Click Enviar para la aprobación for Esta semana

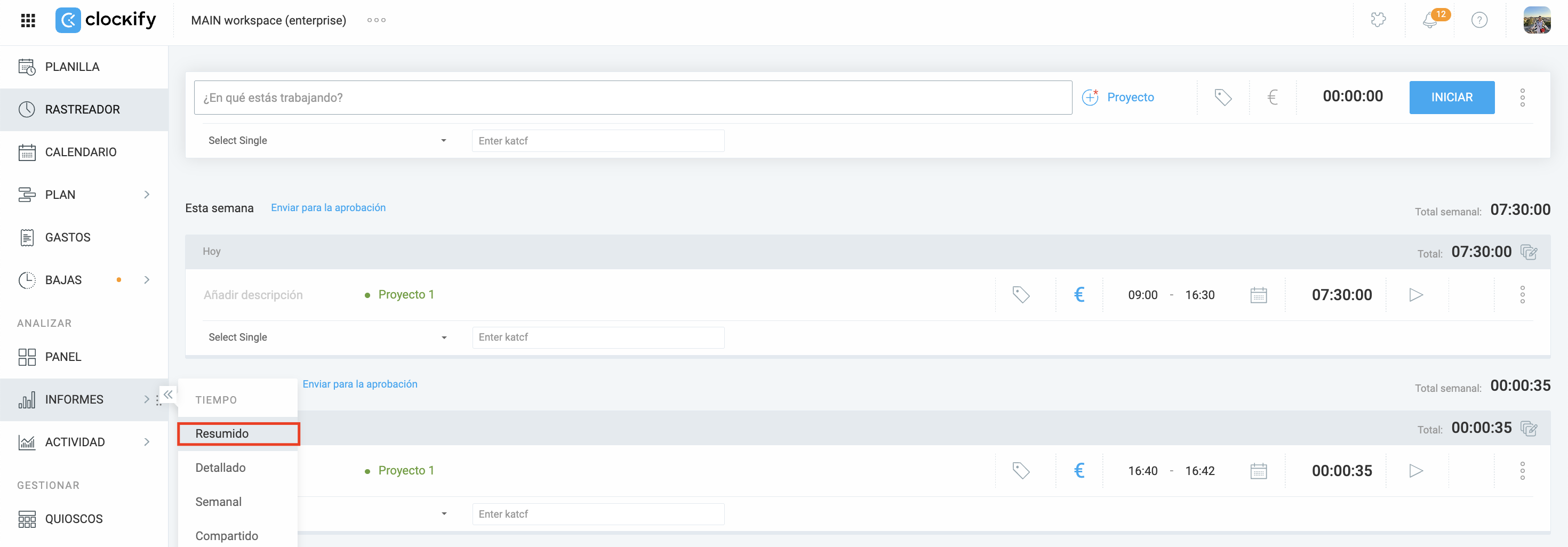click(x=328, y=207)
